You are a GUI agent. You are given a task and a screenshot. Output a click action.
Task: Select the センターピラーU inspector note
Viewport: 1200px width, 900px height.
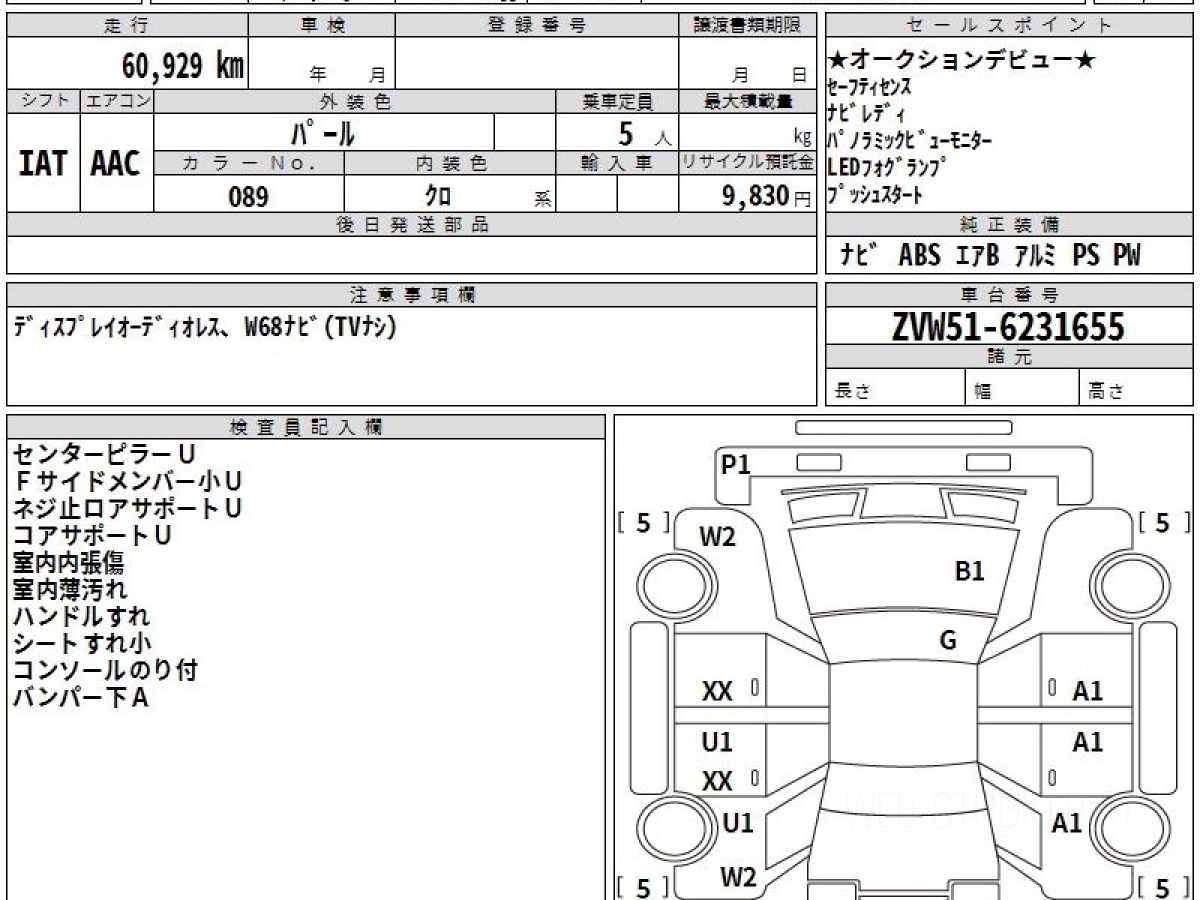coord(104,455)
